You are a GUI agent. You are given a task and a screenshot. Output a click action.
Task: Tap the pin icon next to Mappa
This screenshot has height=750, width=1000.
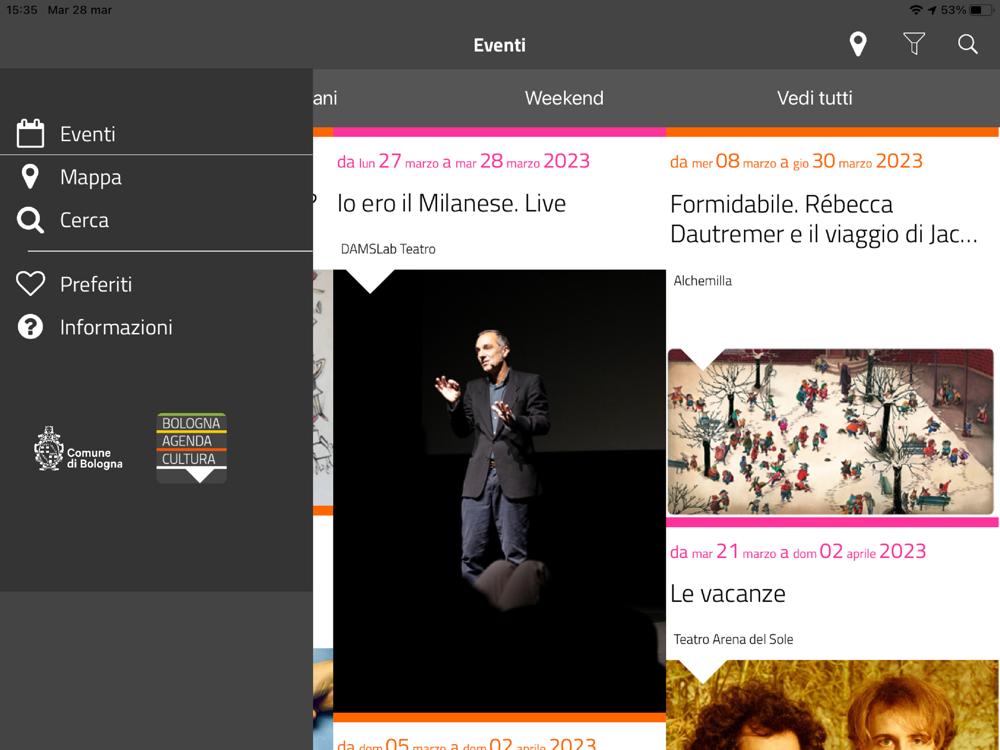[x=30, y=177]
